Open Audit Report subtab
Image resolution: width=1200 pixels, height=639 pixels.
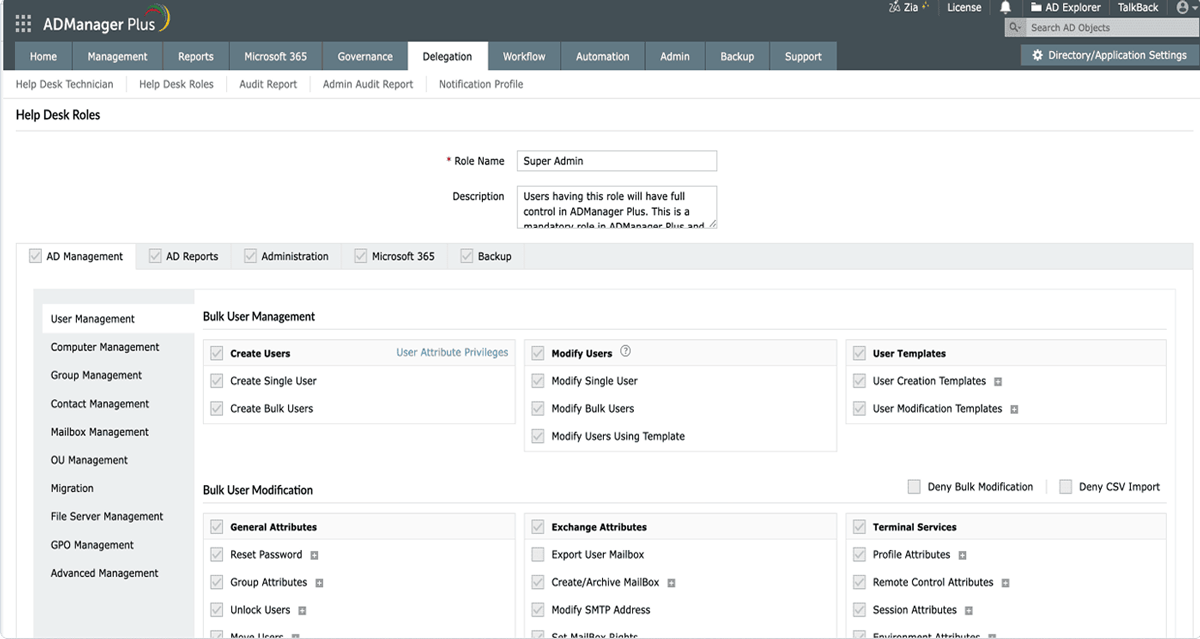(268, 84)
